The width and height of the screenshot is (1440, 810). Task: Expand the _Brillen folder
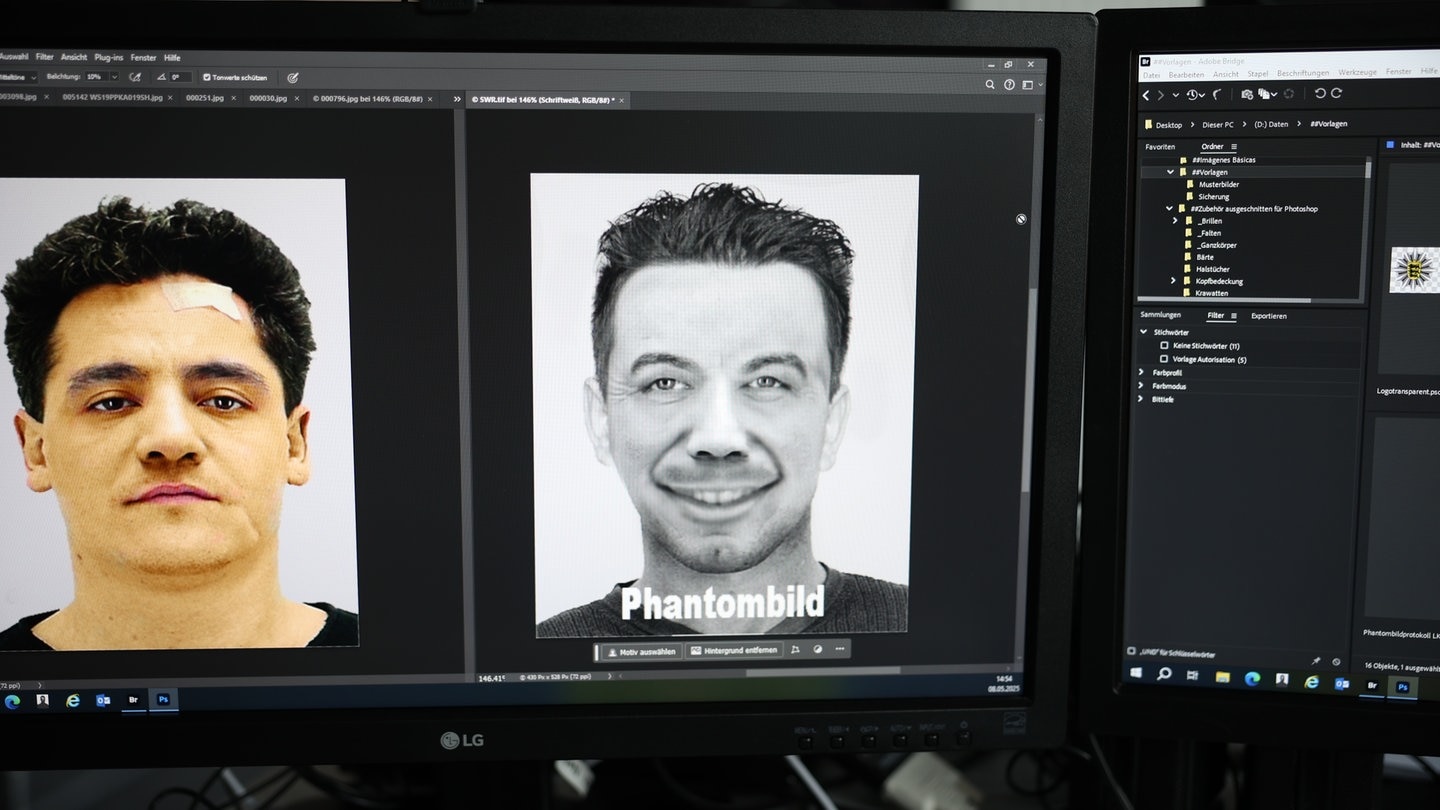(1176, 221)
